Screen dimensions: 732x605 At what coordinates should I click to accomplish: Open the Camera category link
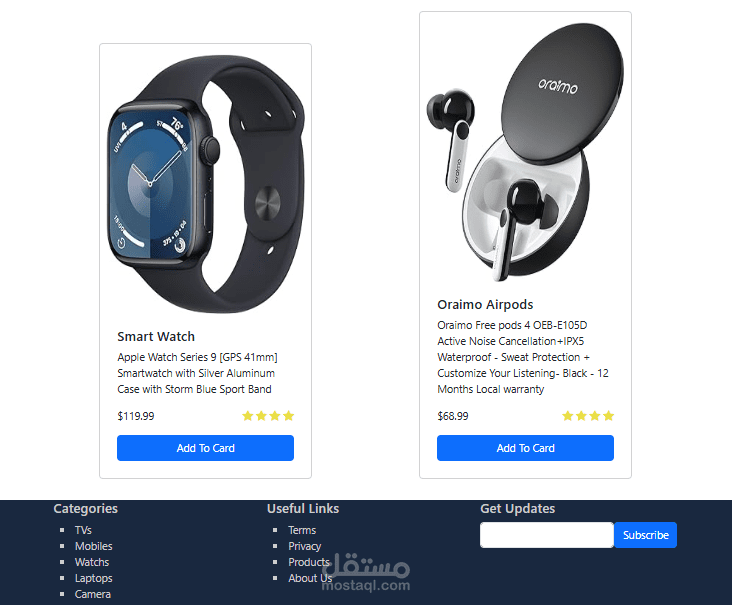(93, 594)
